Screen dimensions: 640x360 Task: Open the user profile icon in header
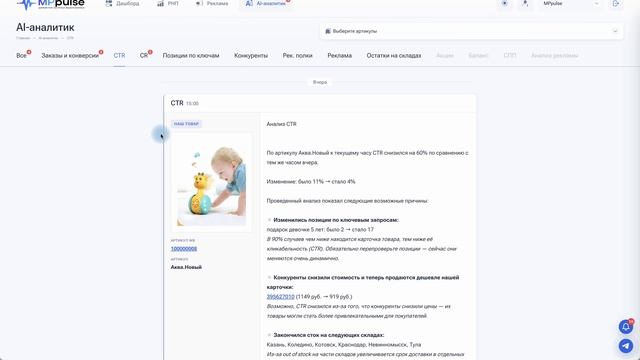[525, 3]
